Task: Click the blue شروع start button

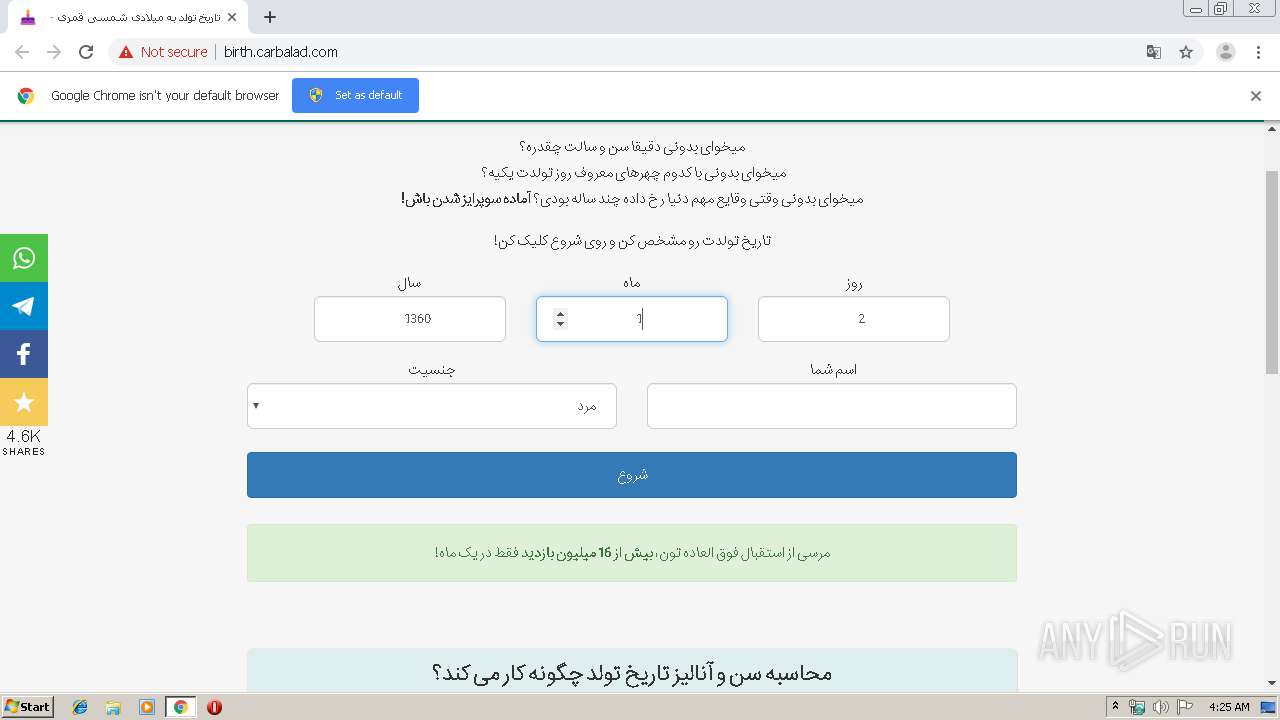Action: pyautogui.click(x=632, y=475)
